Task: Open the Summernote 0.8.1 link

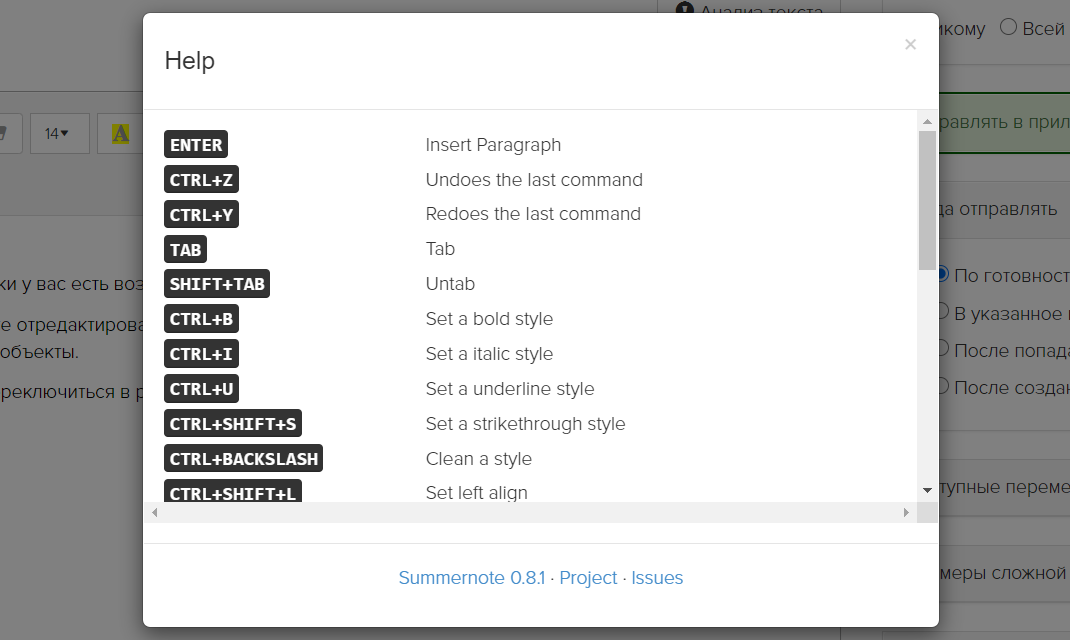Action: (x=471, y=578)
